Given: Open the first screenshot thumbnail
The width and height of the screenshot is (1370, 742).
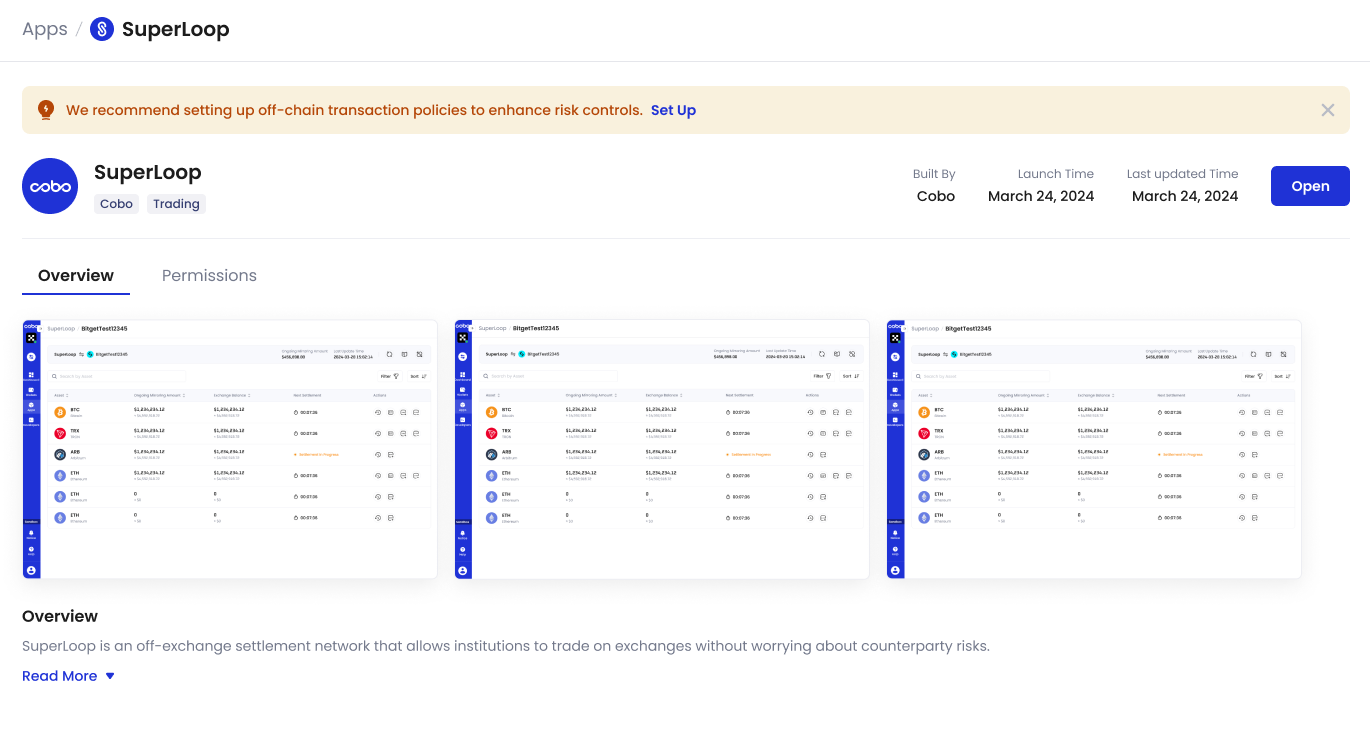Looking at the screenshot, I should [x=230, y=449].
